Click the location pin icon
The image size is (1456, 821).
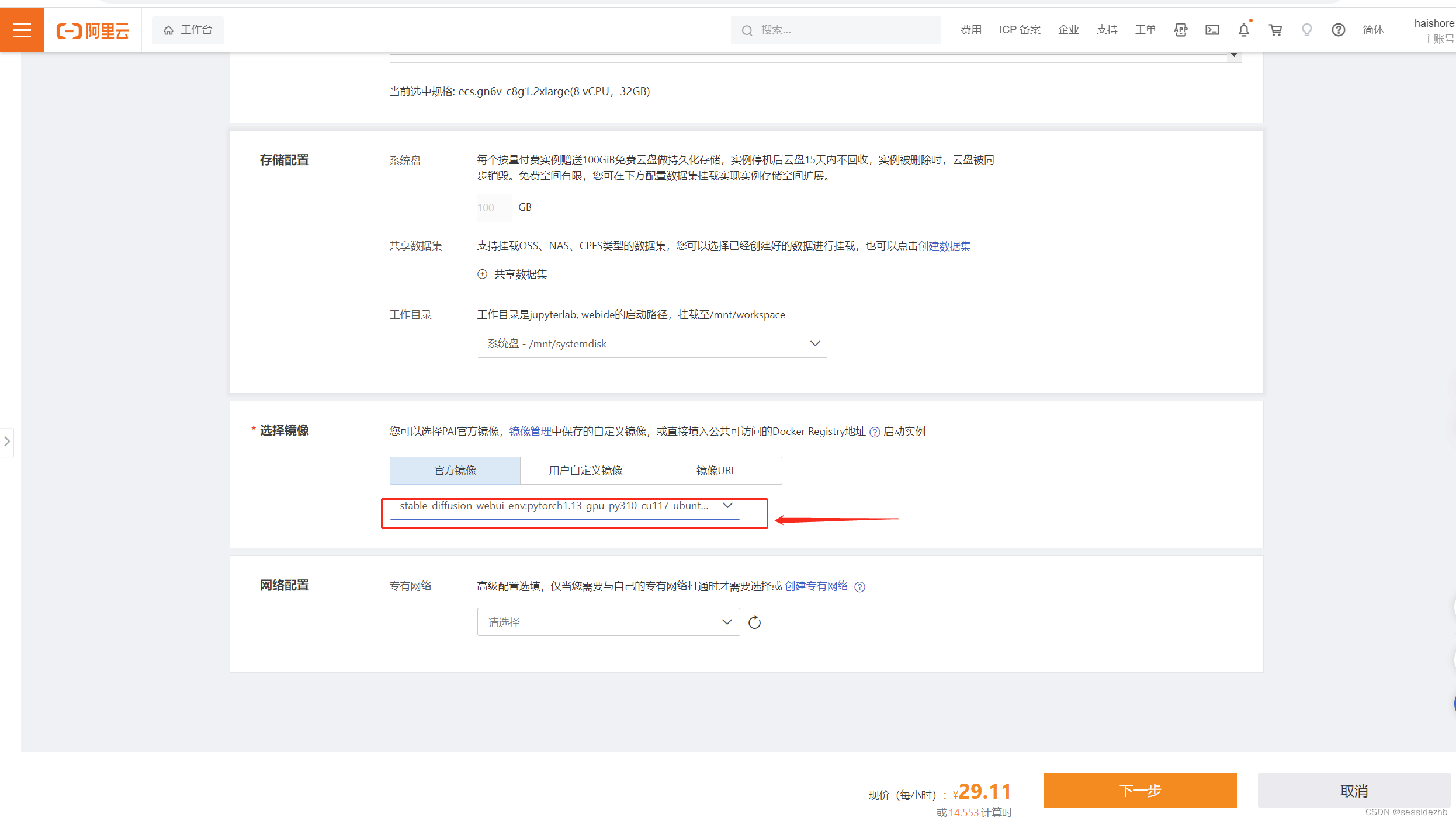point(1307,30)
